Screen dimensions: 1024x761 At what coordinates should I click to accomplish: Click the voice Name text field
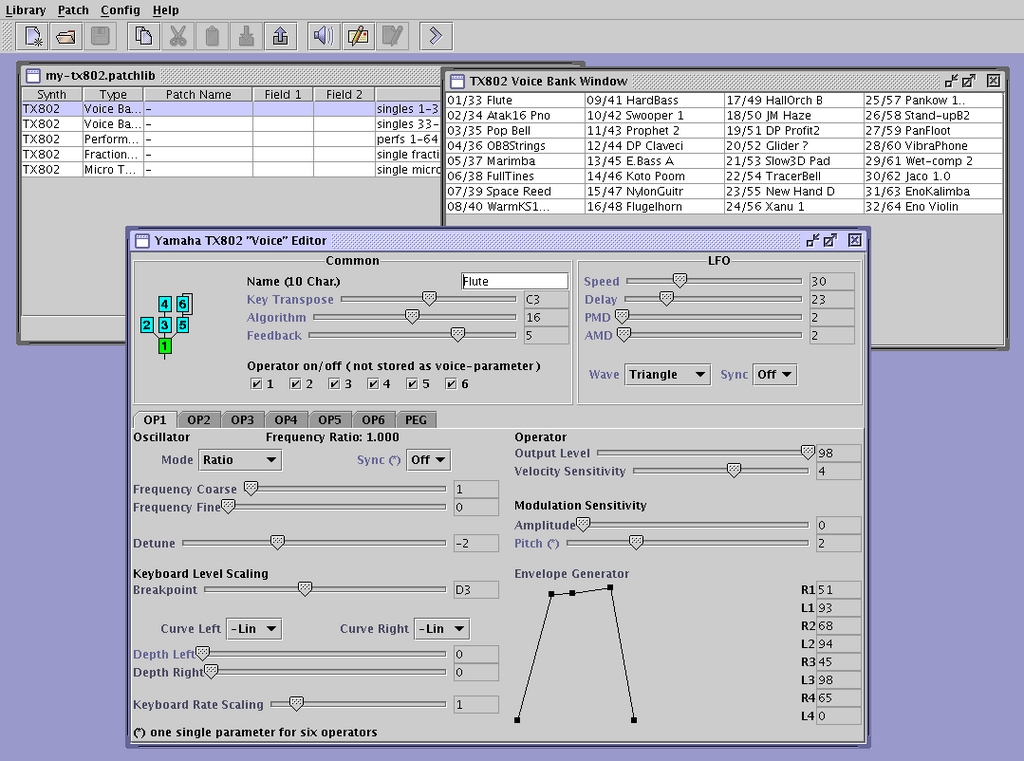point(514,282)
